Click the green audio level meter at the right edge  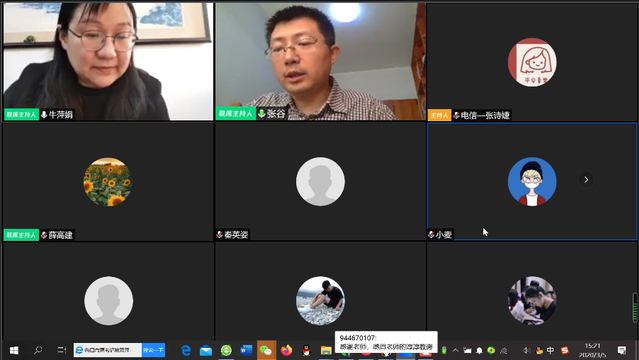coord(635,307)
